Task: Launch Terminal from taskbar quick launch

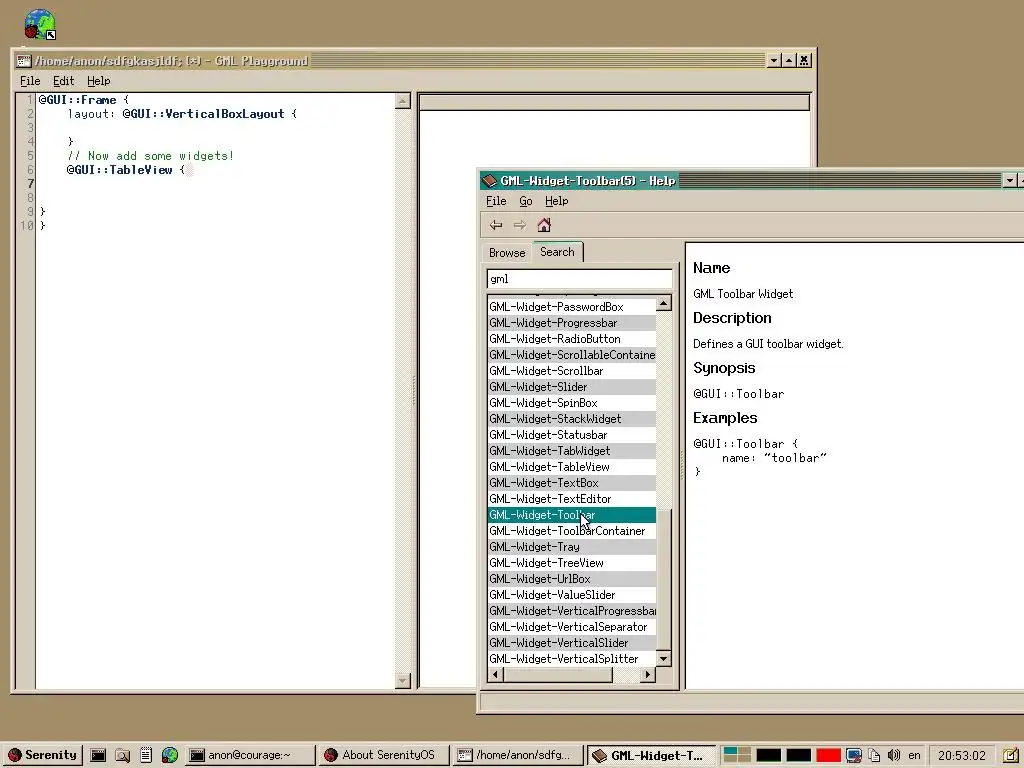Action: [x=98, y=756]
